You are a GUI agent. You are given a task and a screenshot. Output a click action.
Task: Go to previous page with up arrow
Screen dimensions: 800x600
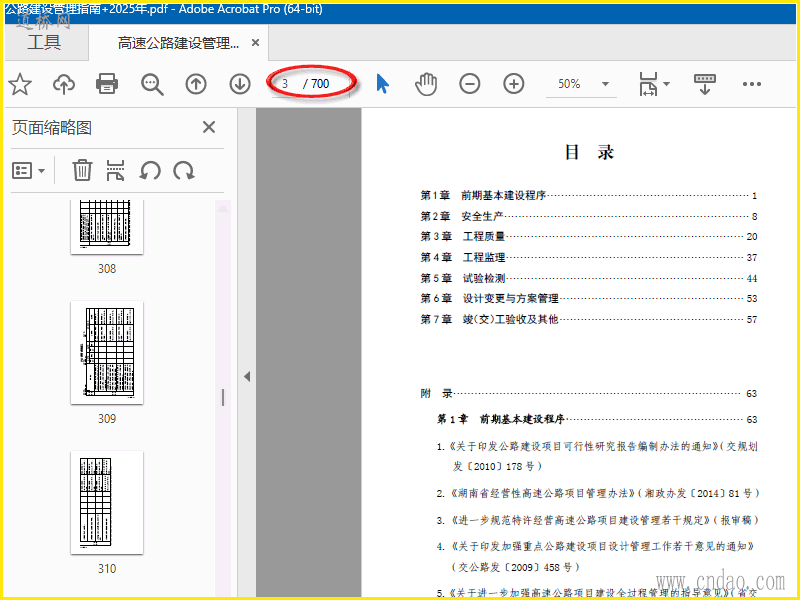196,84
